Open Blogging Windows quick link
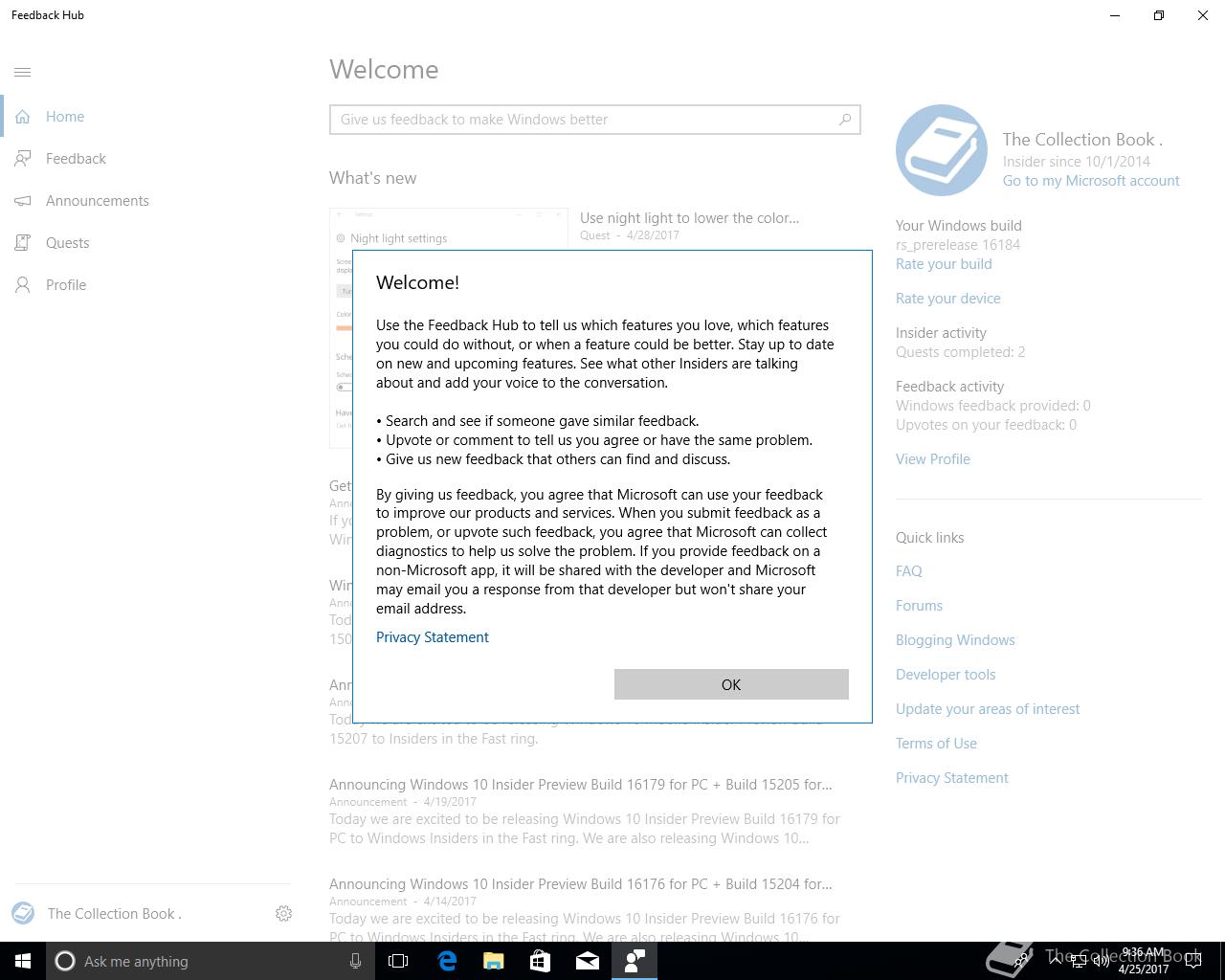The image size is (1225, 980). point(955,640)
